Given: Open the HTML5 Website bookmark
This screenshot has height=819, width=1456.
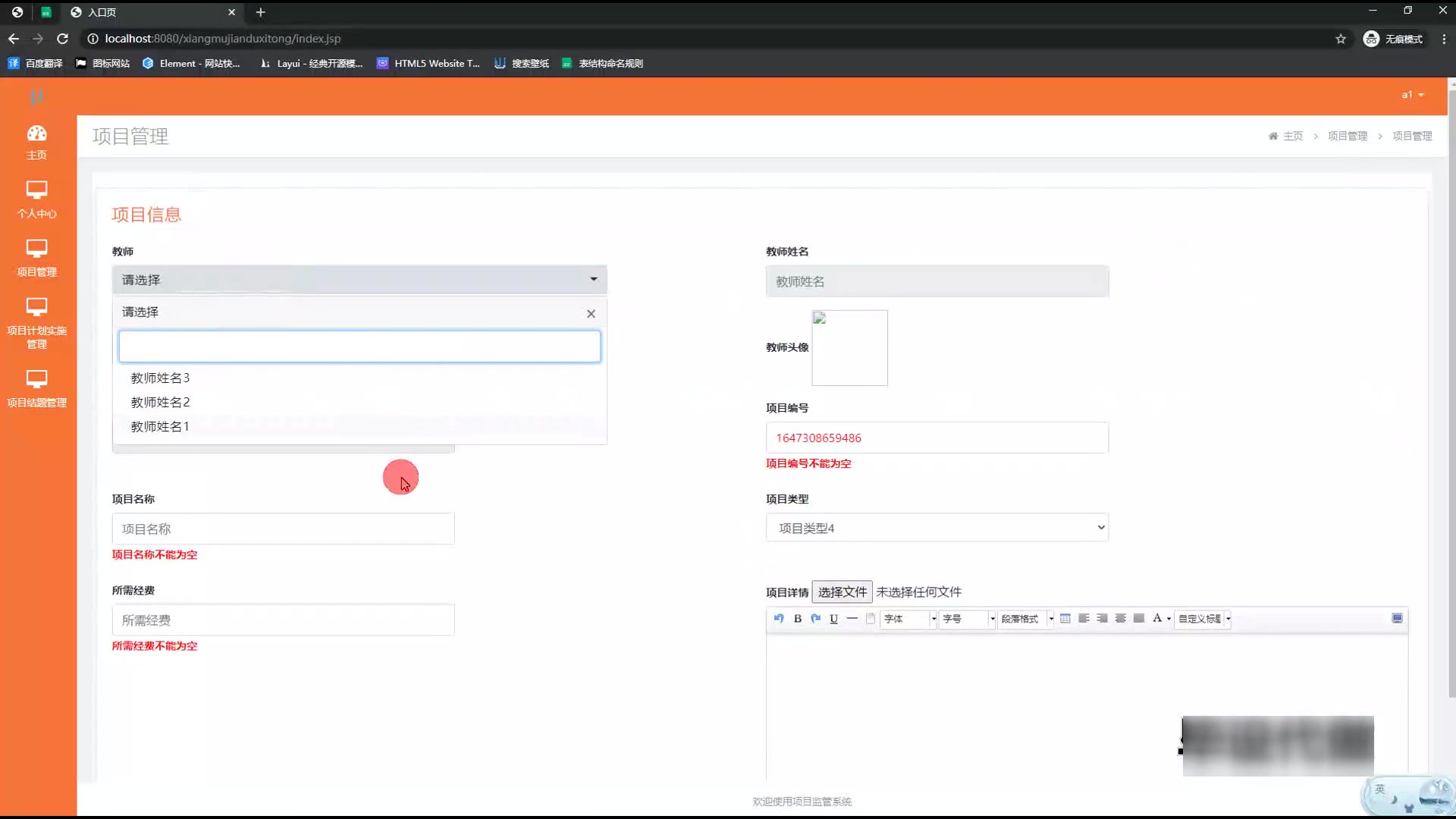Looking at the screenshot, I should point(428,64).
